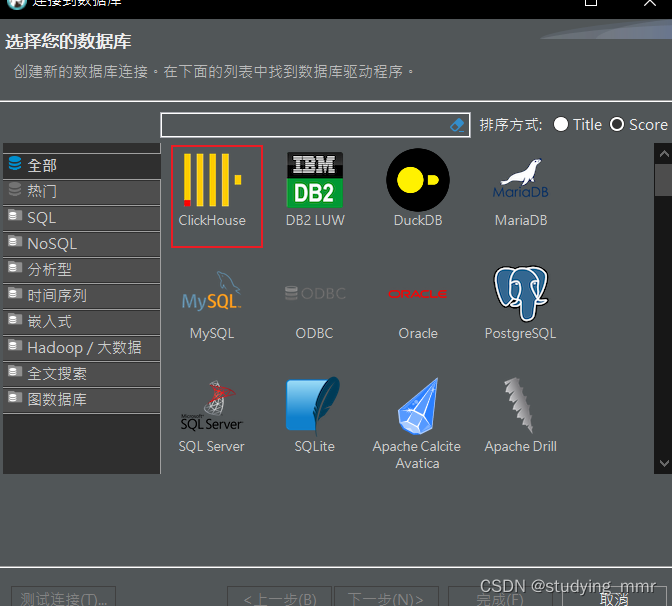This screenshot has height=606, width=672.
Task: Pick the PostgreSQL elephant icon
Action: (520, 303)
